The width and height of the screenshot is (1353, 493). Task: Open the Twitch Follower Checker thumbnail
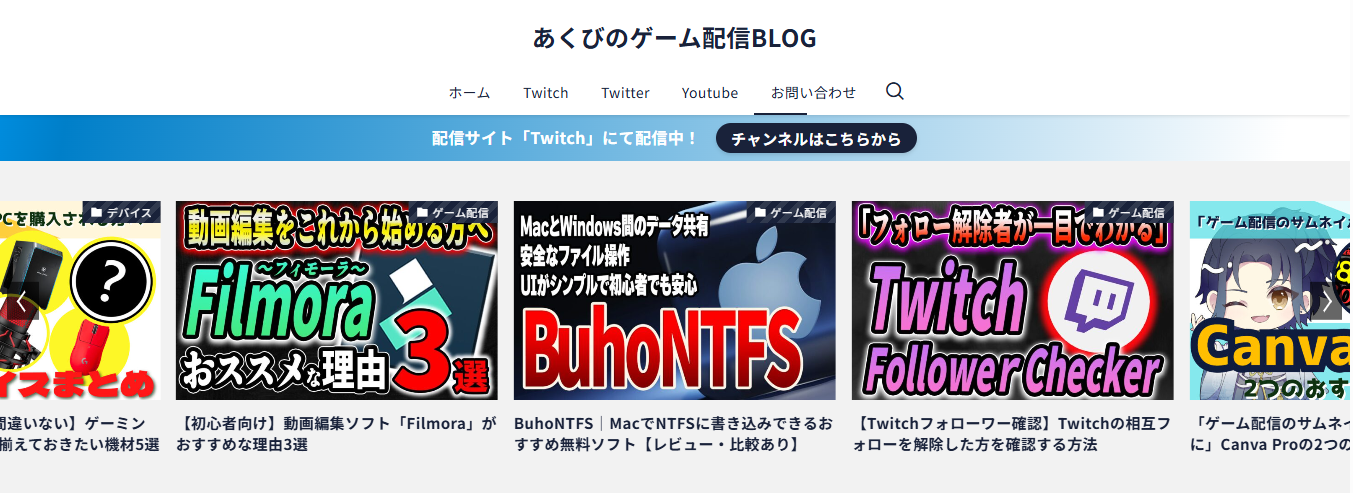pyautogui.click(x=1013, y=301)
